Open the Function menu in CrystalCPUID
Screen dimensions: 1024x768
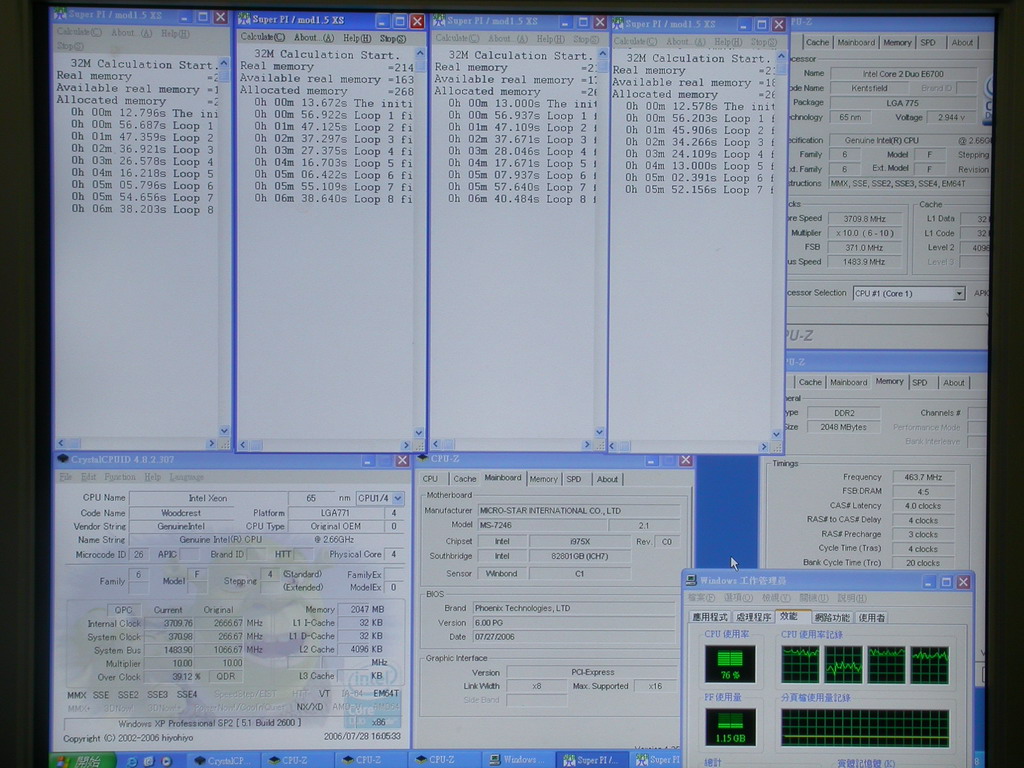coord(122,477)
